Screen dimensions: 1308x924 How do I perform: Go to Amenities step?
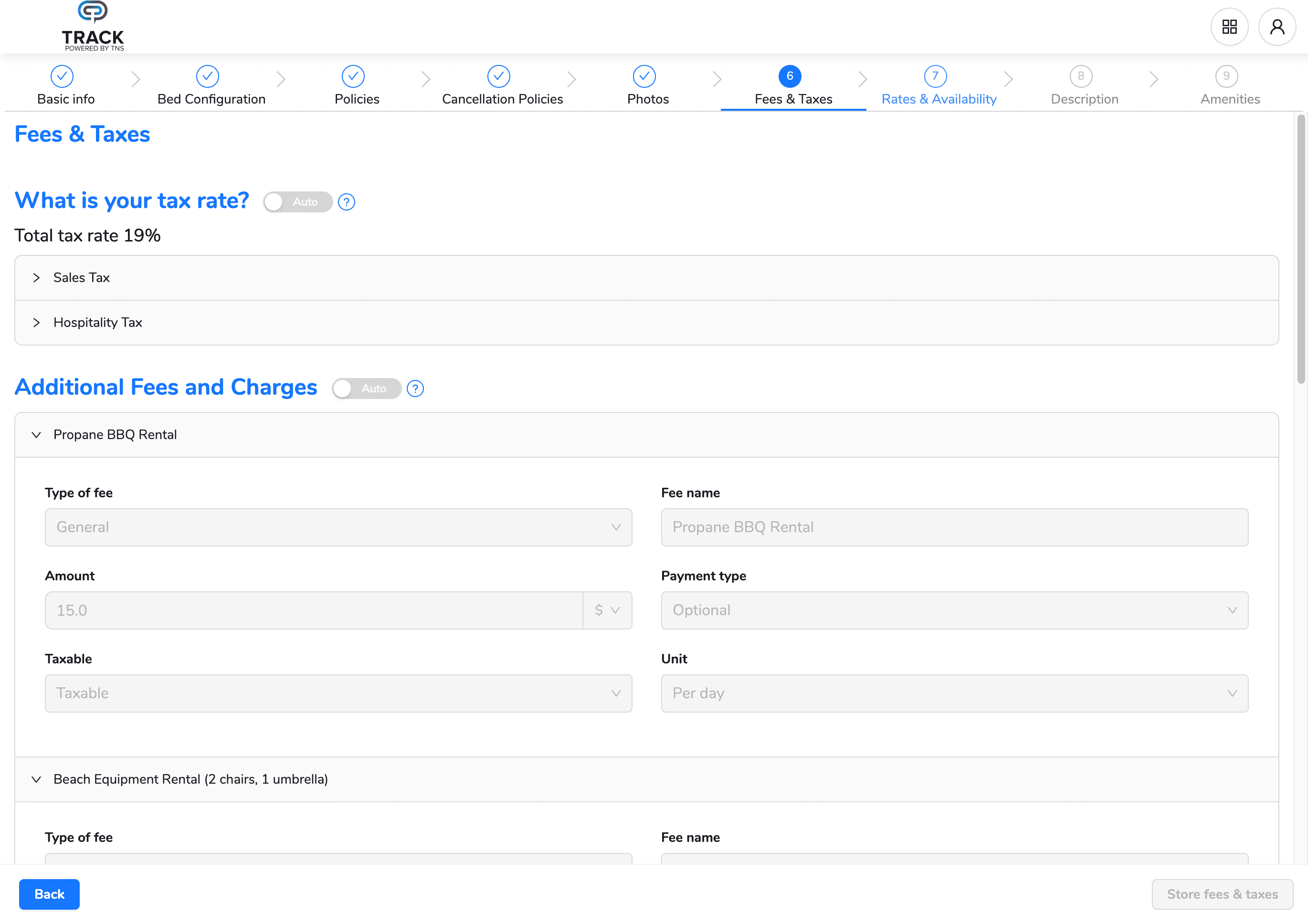pos(1231,99)
